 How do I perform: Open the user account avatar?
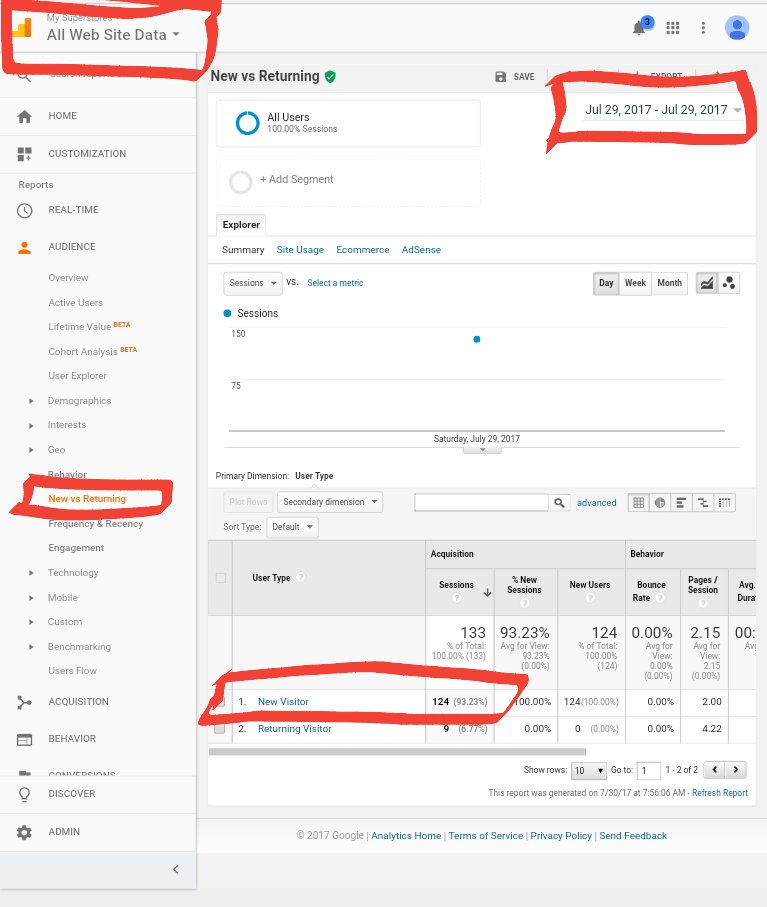pyautogui.click(x=737, y=28)
